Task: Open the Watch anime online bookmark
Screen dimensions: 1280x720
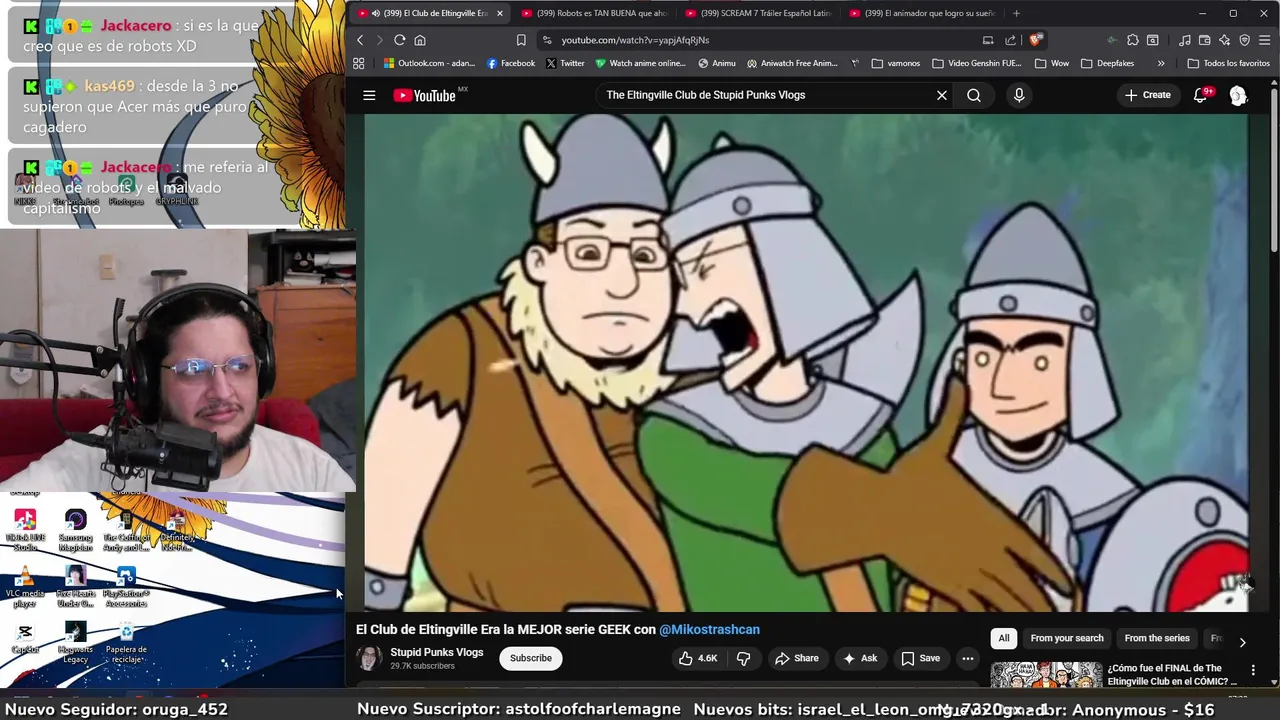Action: click(640, 63)
